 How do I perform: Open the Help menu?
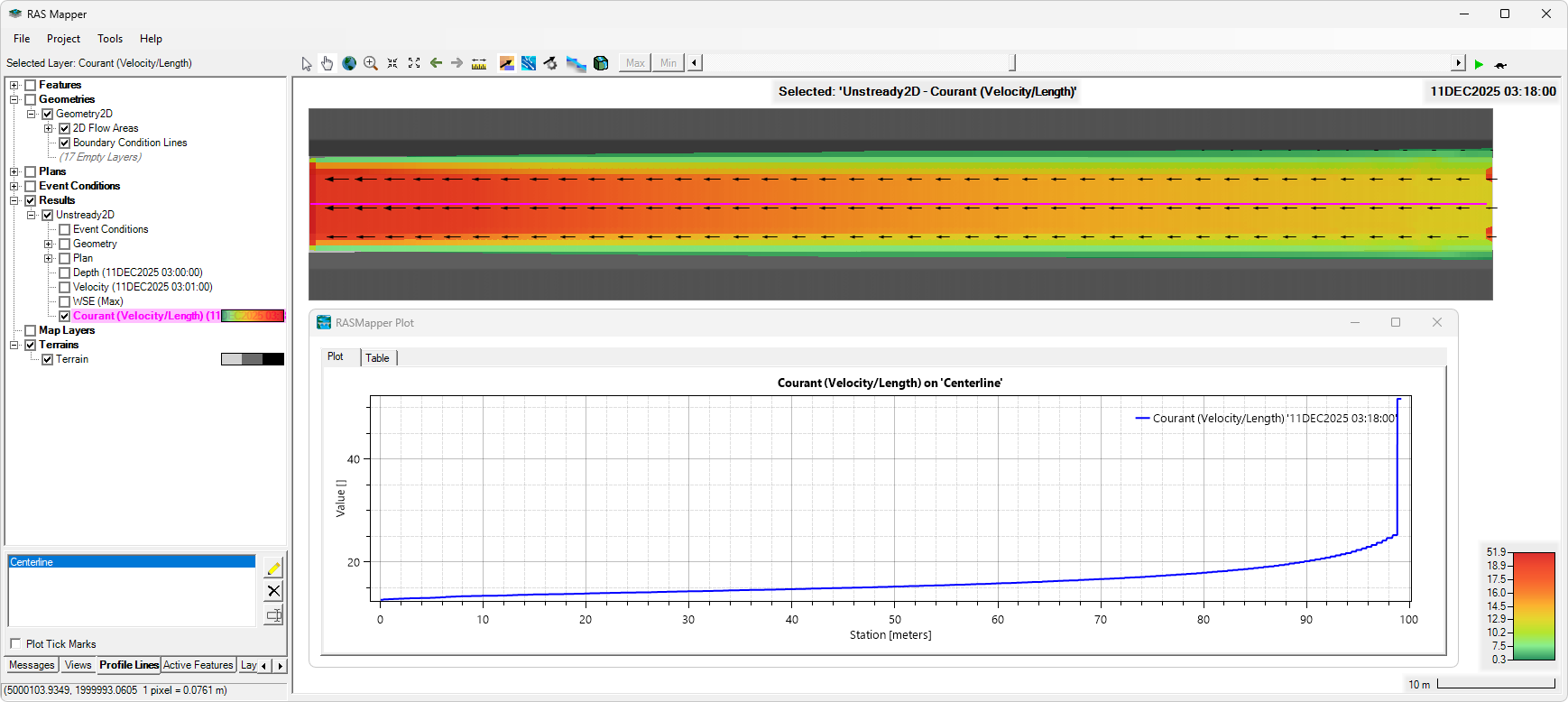coord(151,39)
